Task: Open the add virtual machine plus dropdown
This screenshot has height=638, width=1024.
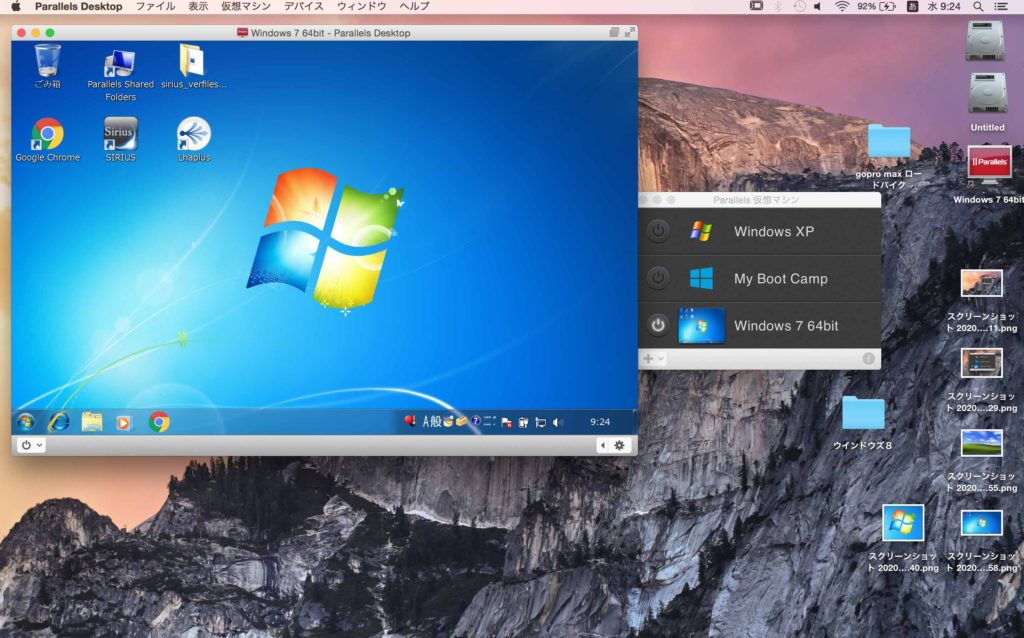Action: 653,358
